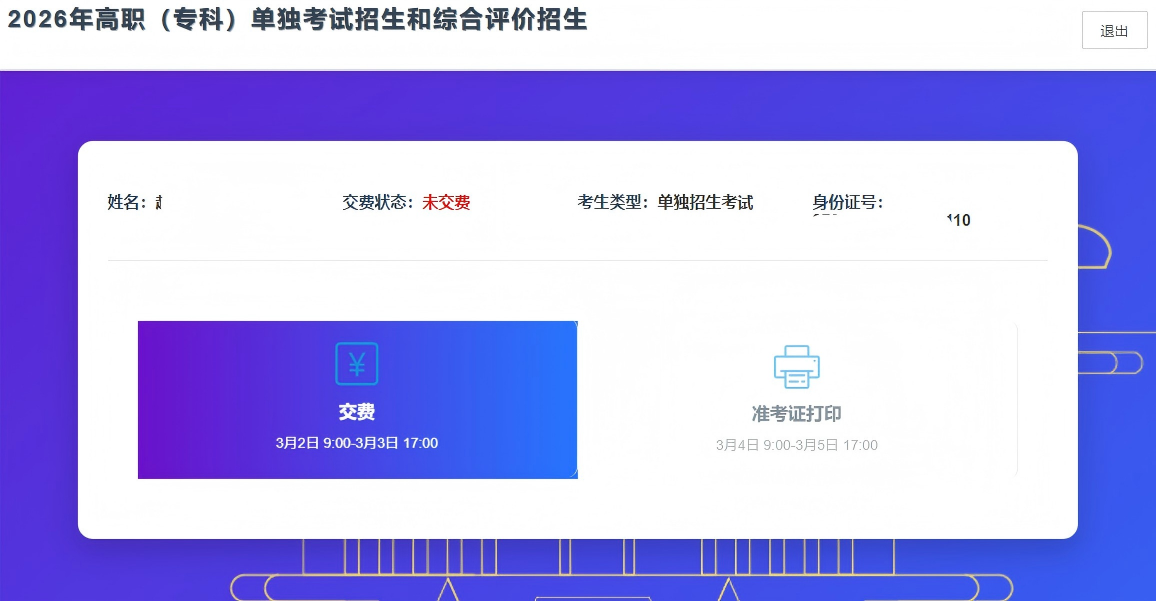The height and width of the screenshot is (601, 1156).
Task: Select the 准考证打印 label text
Action: pos(797,414)
